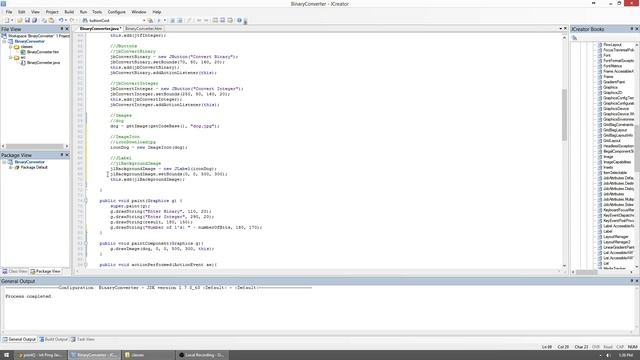Switch to Local Recording taskbar item

pyautogui.click(x=202, y=355)
